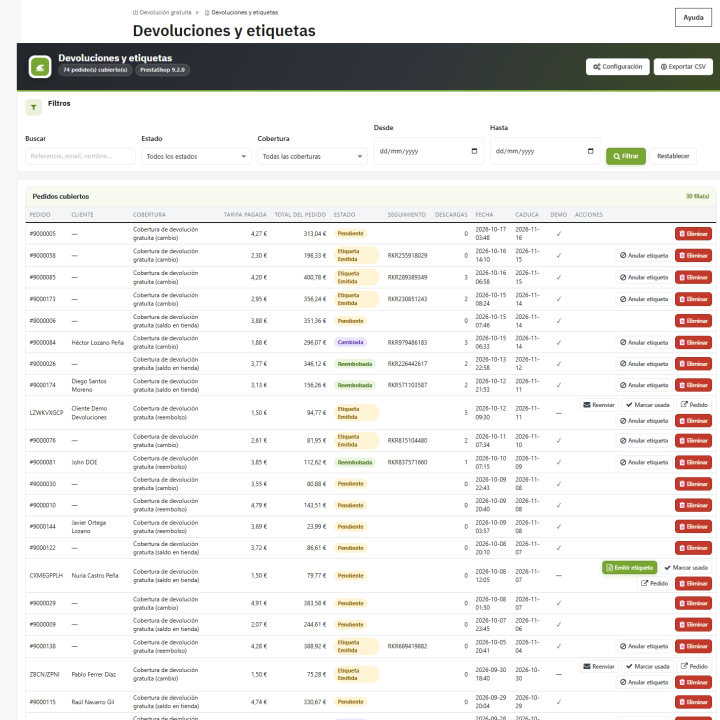Delete order #9000173

point(693,299)
